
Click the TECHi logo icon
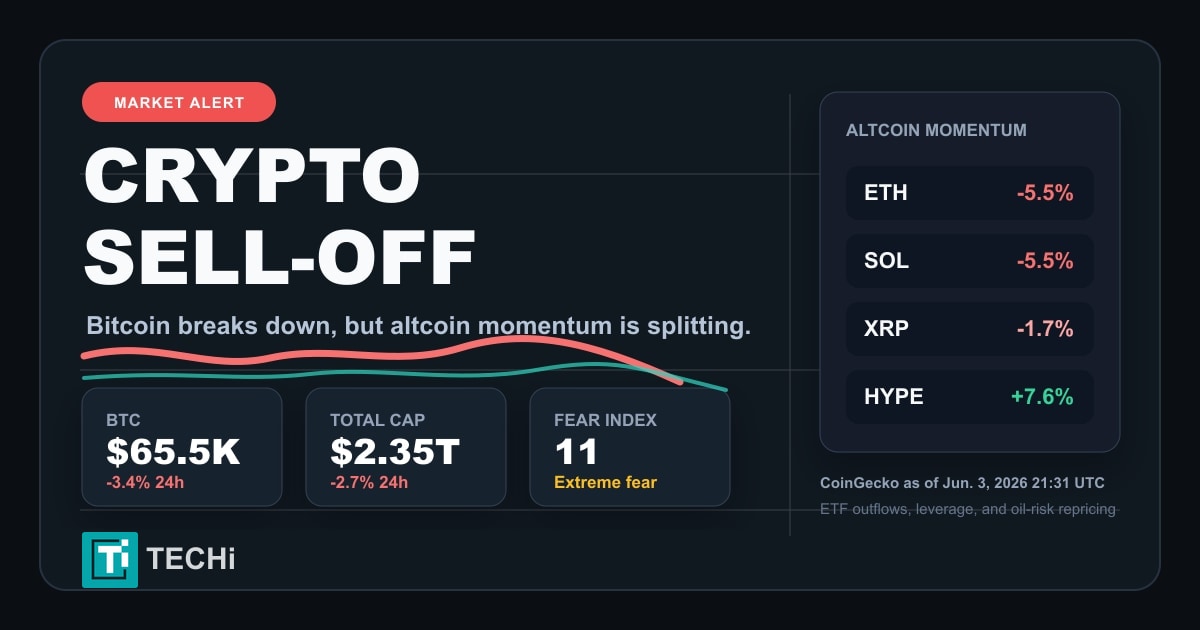click(x=110, y=559)
